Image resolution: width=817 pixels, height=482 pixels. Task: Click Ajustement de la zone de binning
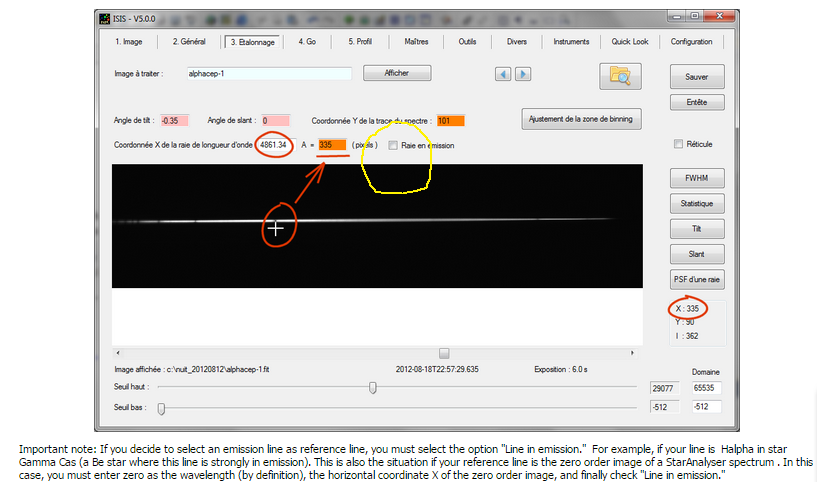coord(581,119)
